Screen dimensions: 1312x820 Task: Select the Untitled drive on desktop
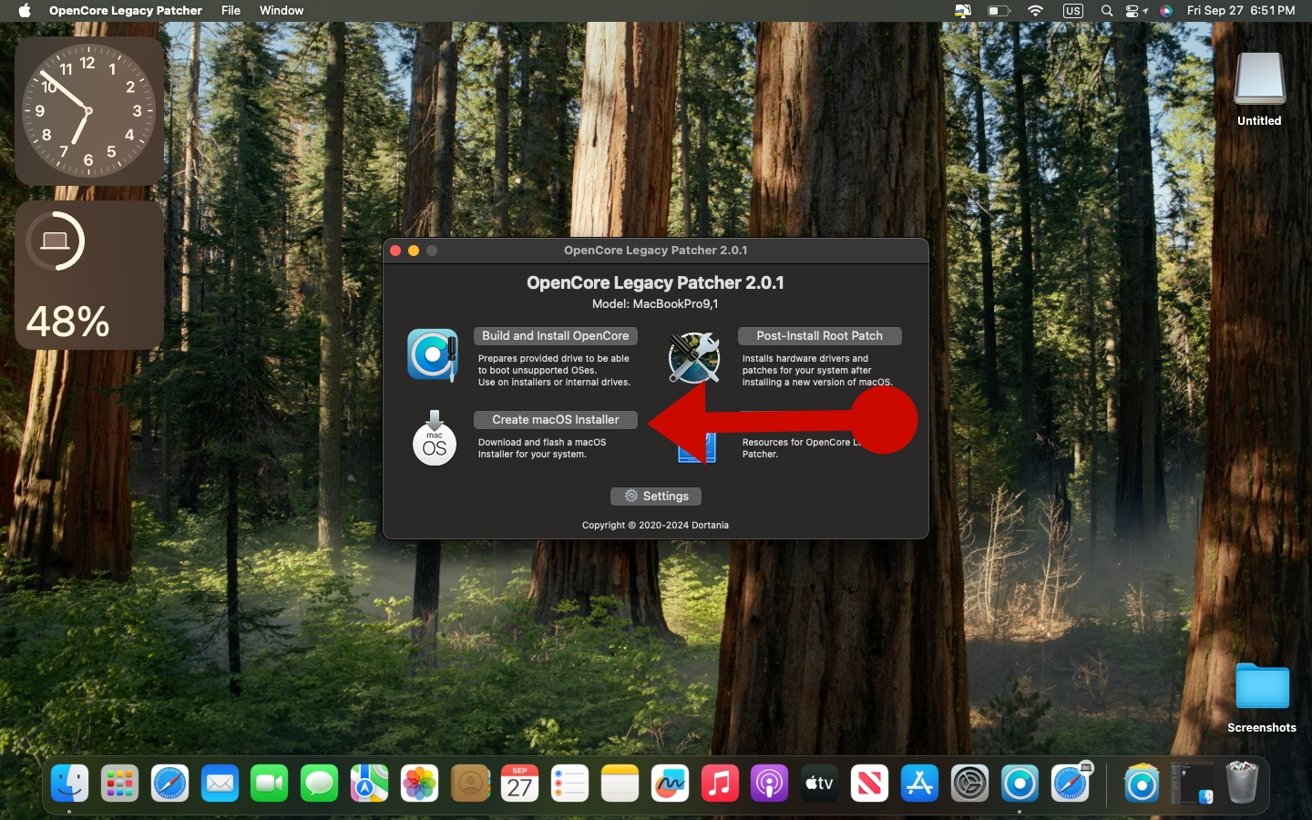(x=1259, y=90)
